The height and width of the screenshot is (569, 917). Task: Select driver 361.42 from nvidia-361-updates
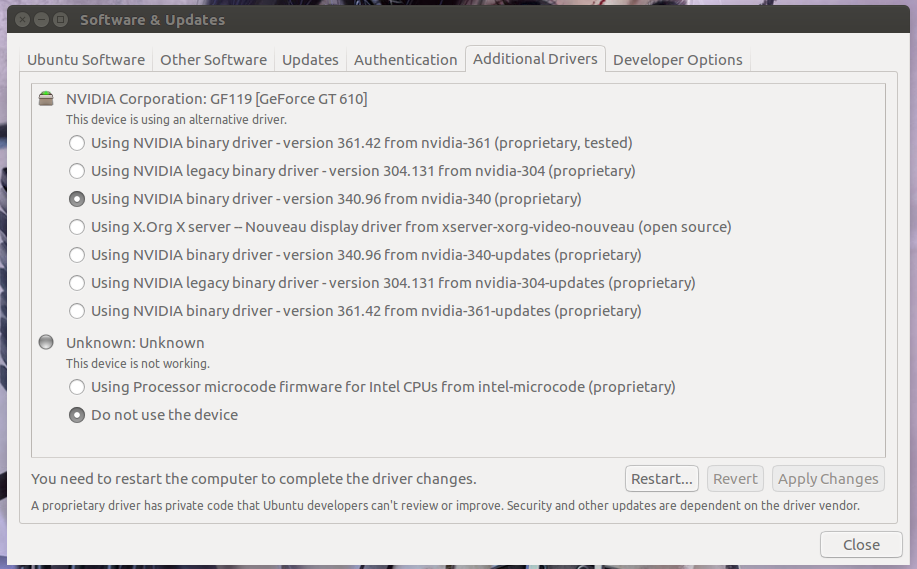point(77,311)
